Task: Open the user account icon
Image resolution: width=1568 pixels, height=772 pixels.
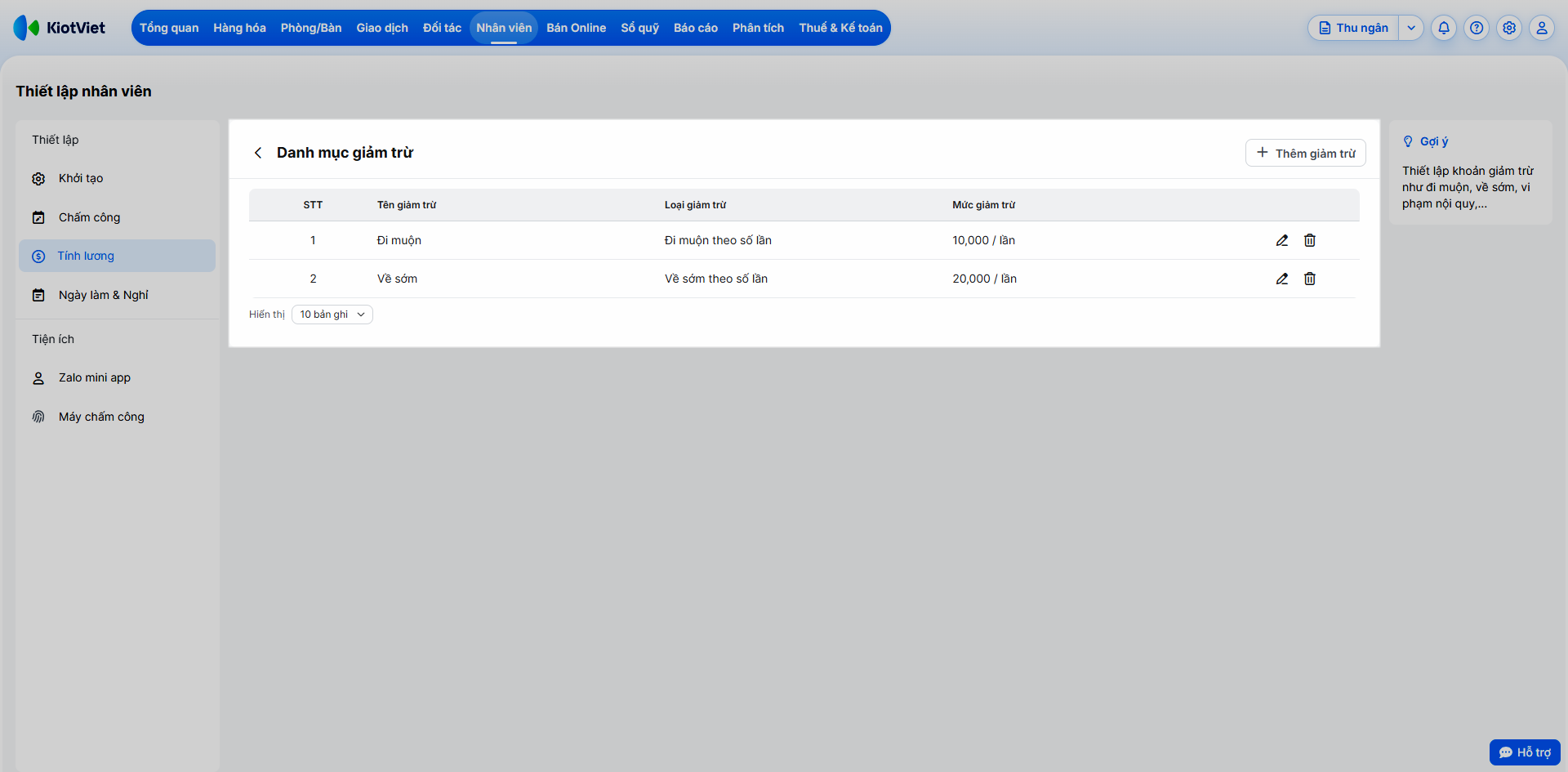Action: click(1542, 28)
